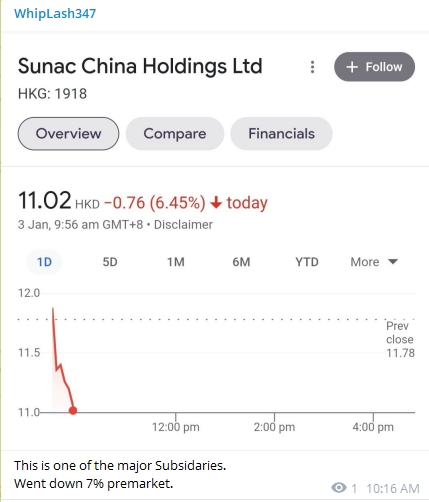This screenshot has height=502, width=429.
Task: Switch chart to 1M range
Action: pyautogui.click(x=176, y=262)
